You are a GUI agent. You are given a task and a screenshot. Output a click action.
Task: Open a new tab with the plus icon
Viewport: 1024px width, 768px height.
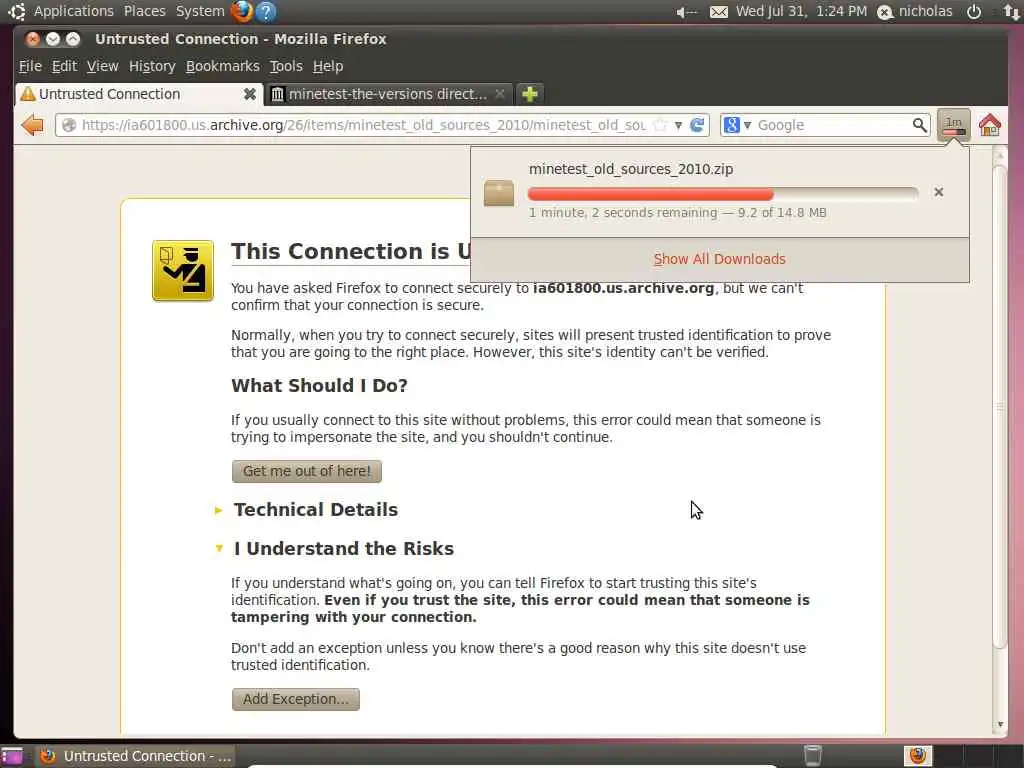coord(530,94)
